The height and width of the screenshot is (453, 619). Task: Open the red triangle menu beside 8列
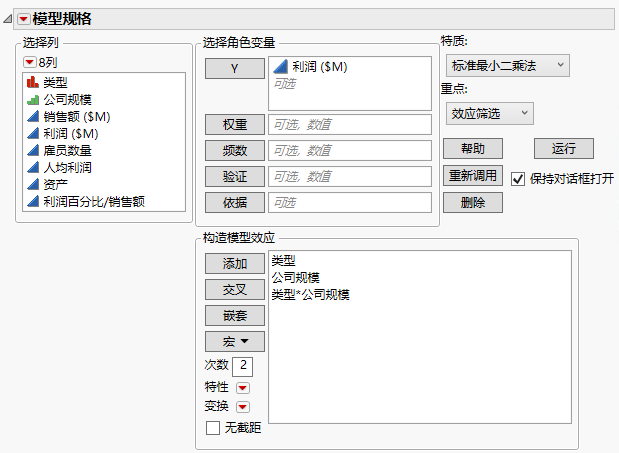[x=29, y=62]
